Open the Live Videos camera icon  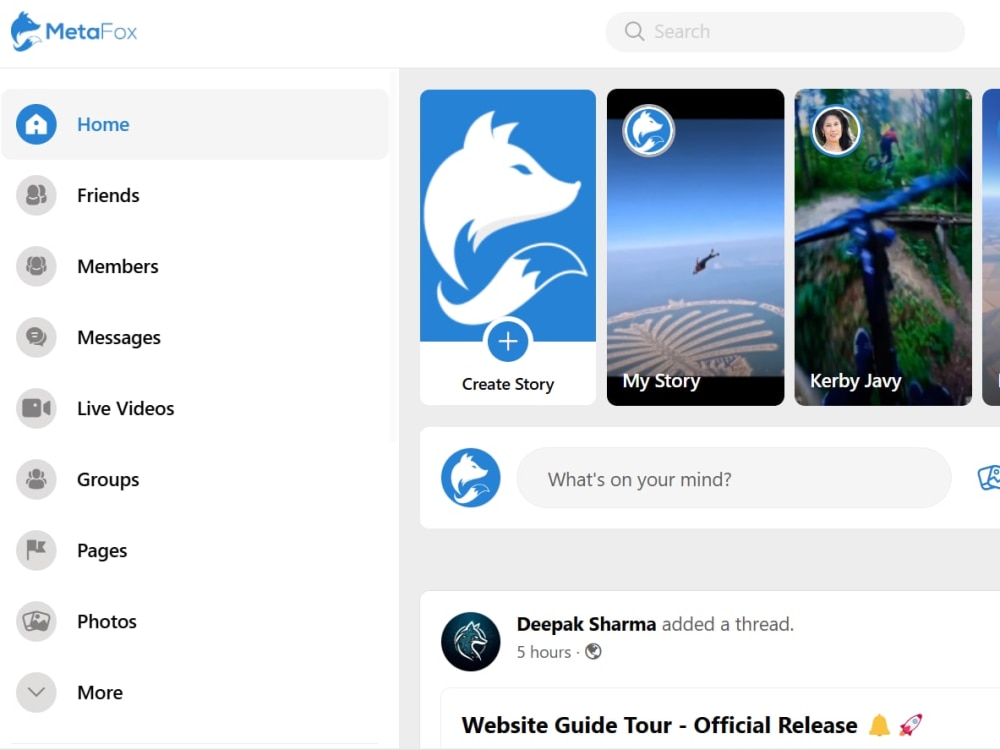click(x=36, y=408)
